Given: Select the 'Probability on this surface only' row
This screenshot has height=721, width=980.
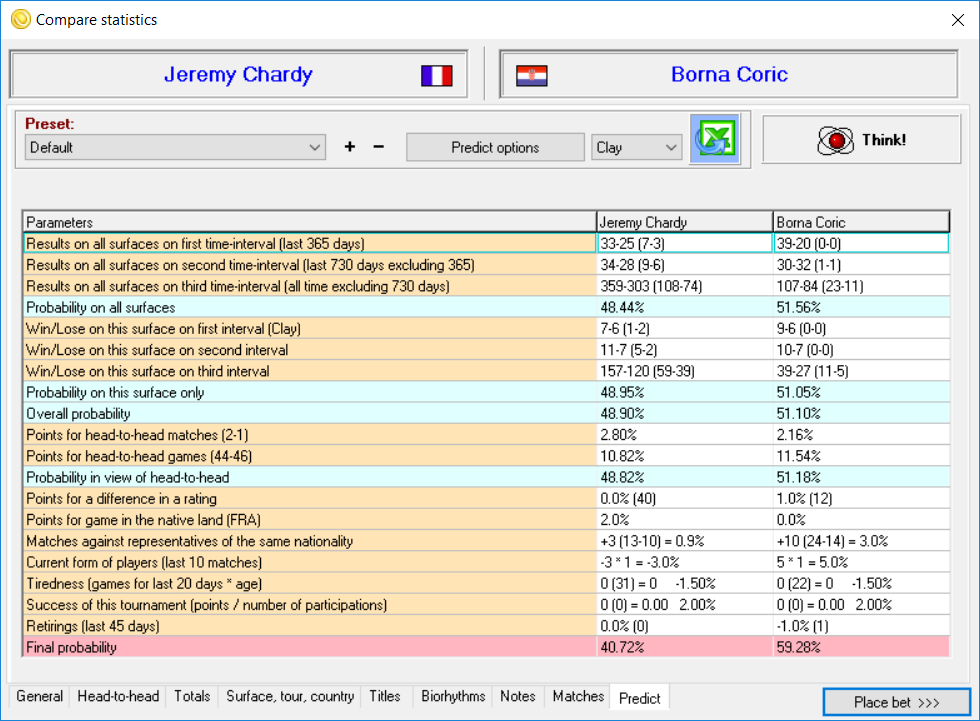Looking at the screenshot, I should click(486, 392).
